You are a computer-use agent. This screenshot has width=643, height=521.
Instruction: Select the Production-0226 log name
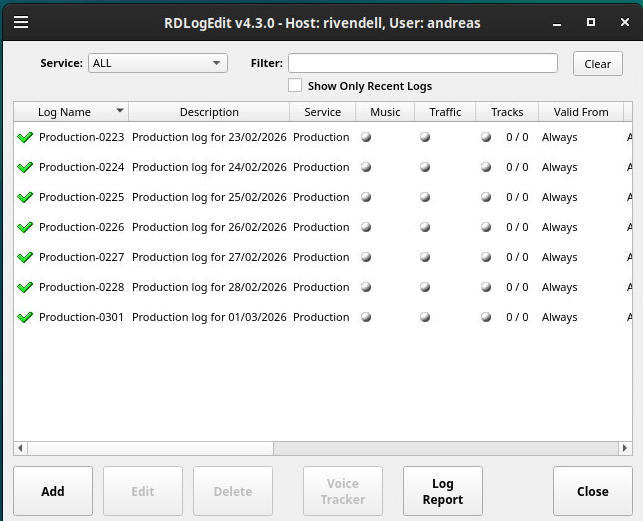point(82,227)
